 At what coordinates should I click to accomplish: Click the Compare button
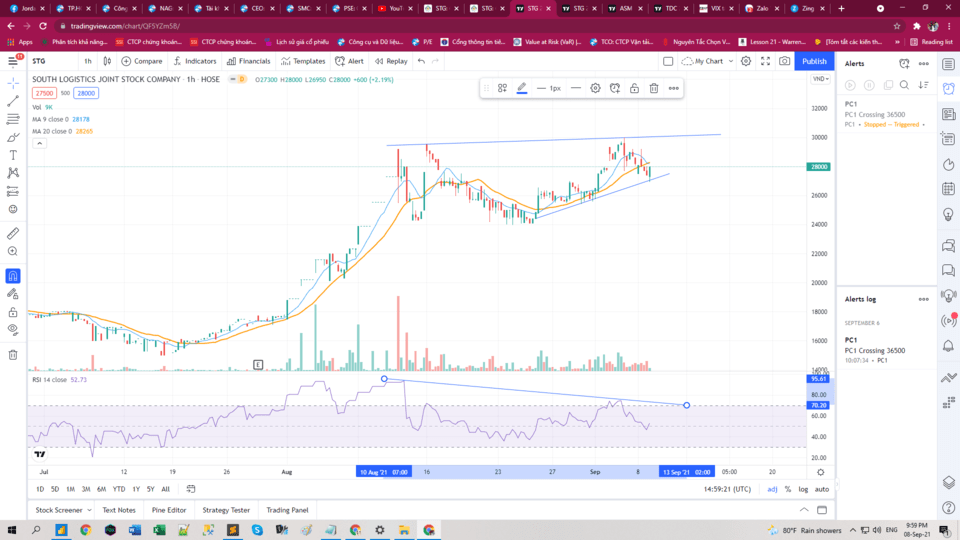pos(142,61)
